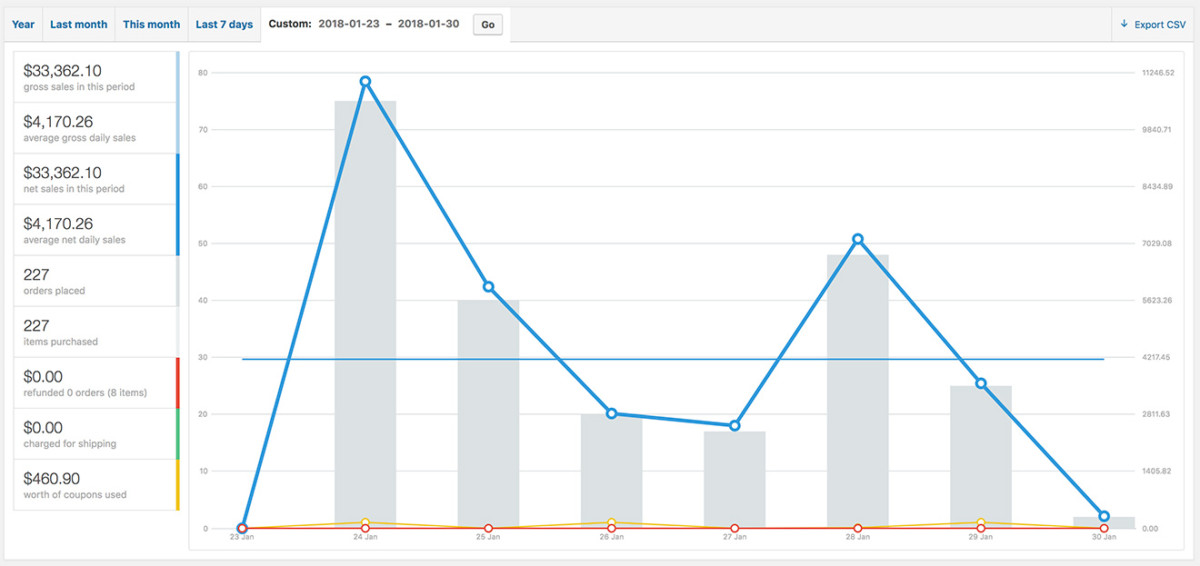This screenshot has height=566, width=1200.
Task: Select average net daily sales legend item
Action: click(95, 230)
